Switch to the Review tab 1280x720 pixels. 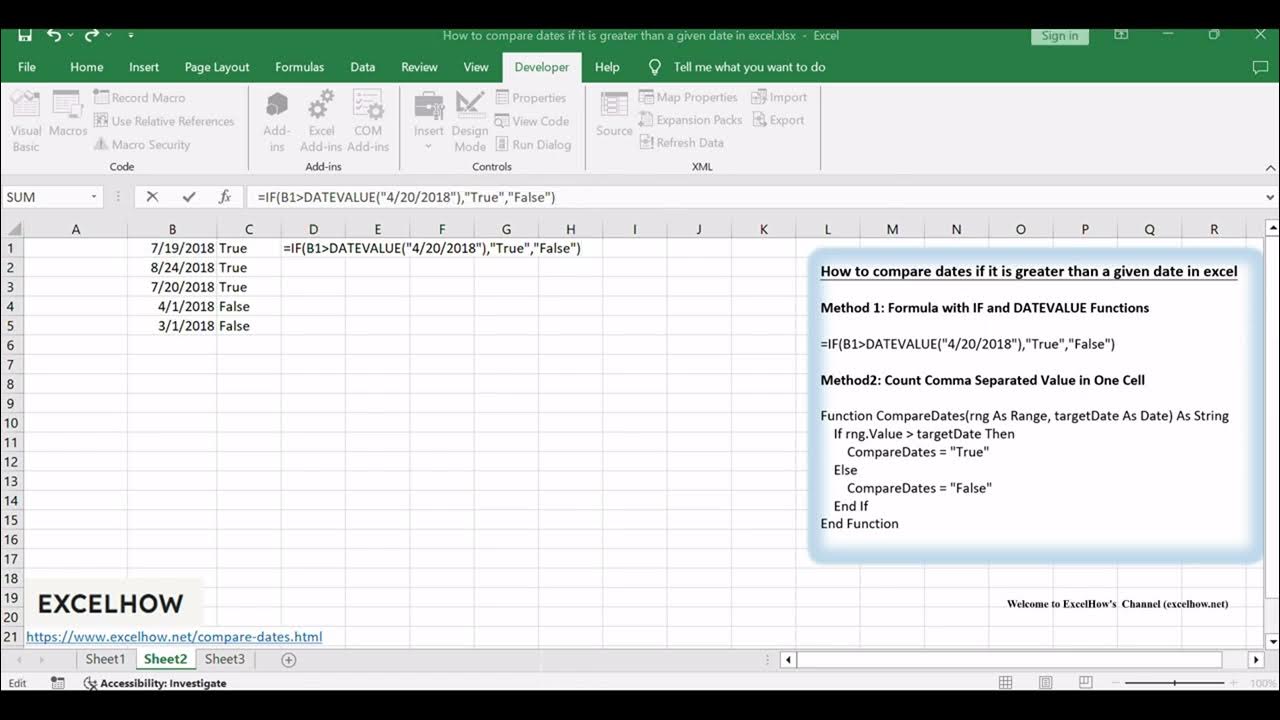pyautogui.click(x=419, y=67)
